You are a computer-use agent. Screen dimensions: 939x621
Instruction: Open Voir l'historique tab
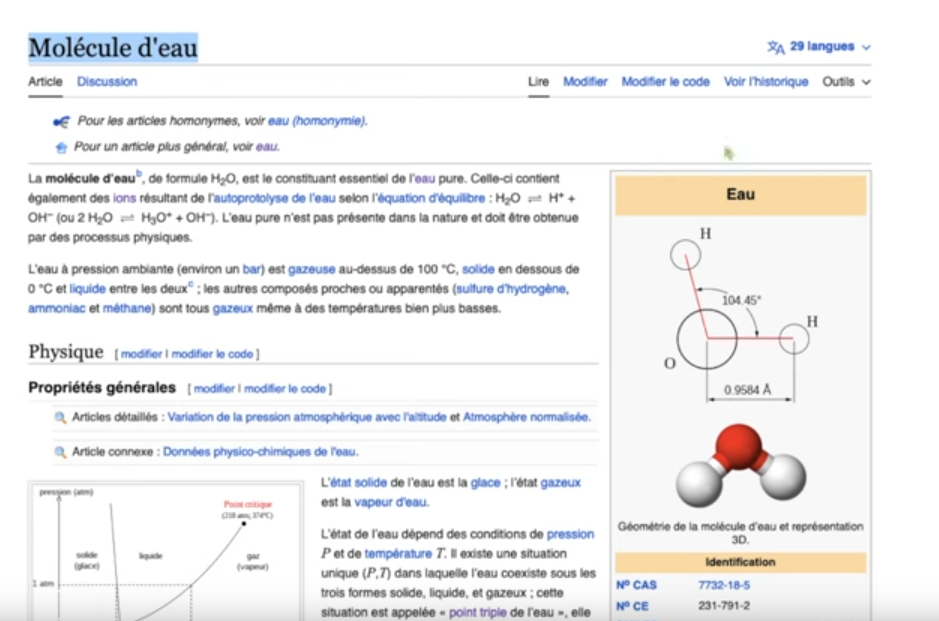click(x=766, y=82)
